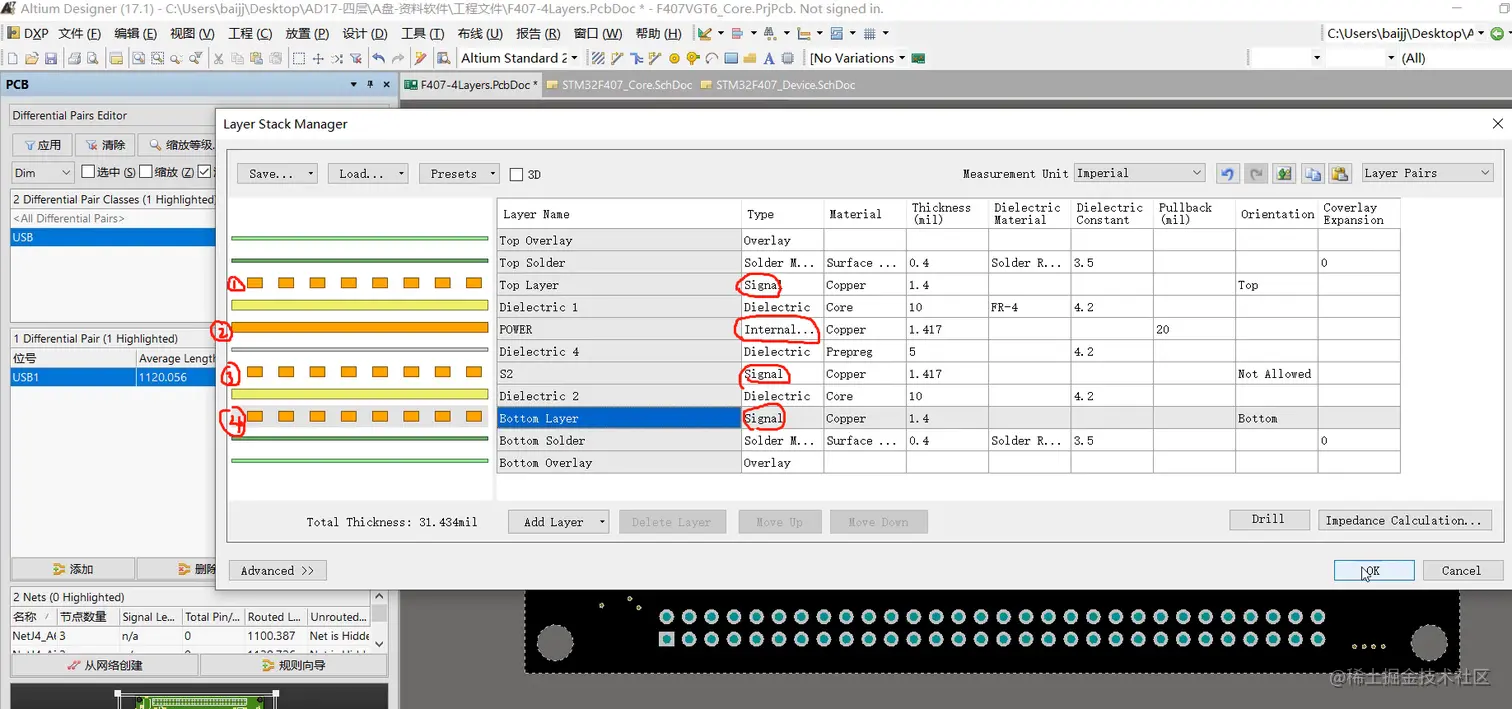This screenshot has width=1512, height=709.
Task: Open the 设计 (D) menu
Action: pyautogui.click(x=364, y=34)
